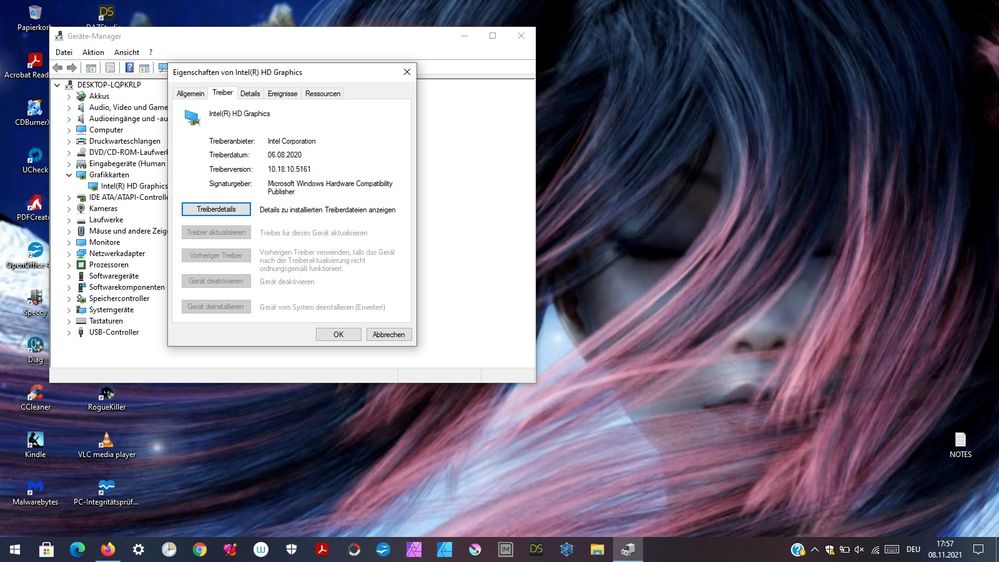Open the notification center icon

click(979, 549)
